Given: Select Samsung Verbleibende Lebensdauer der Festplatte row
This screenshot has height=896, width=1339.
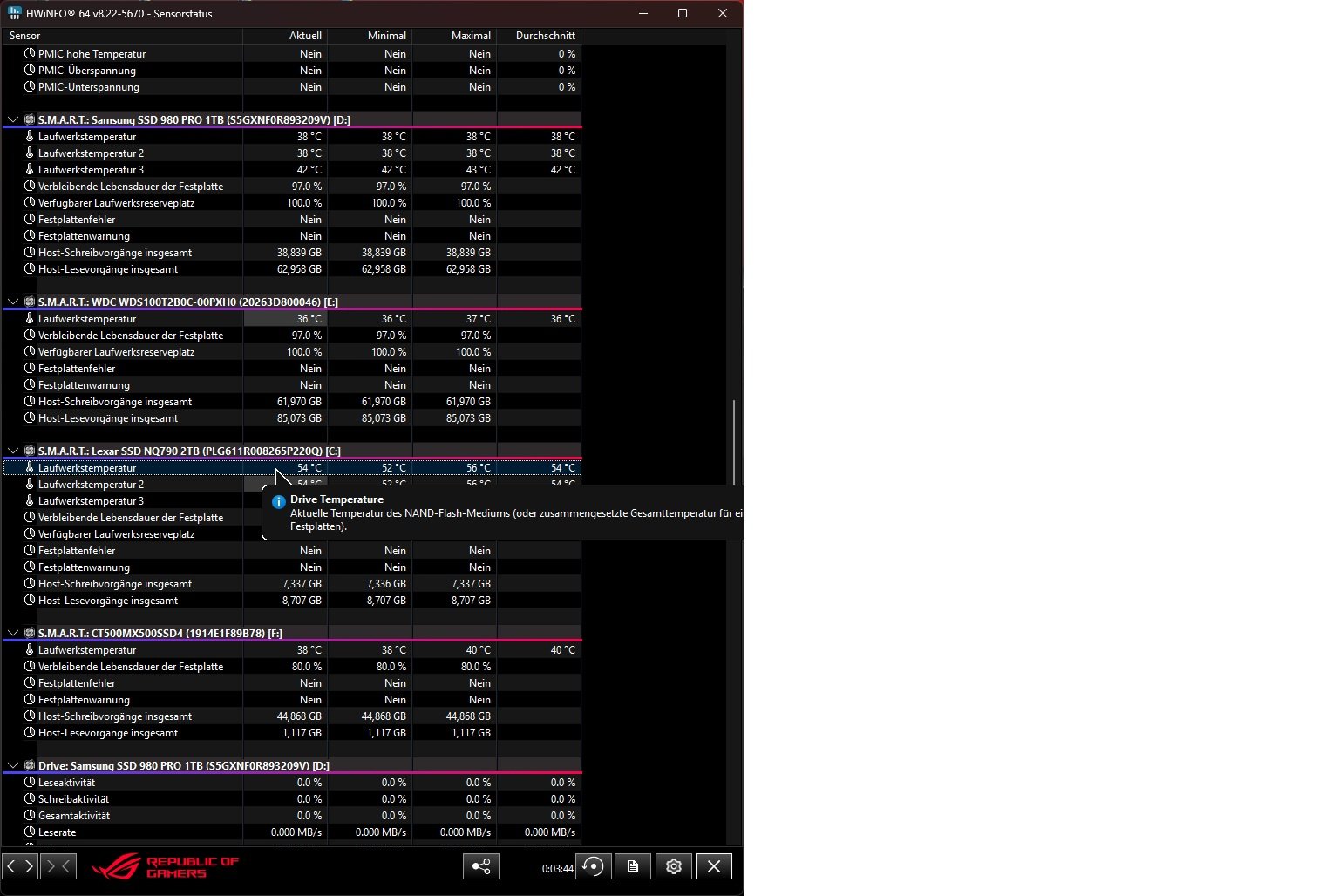Looking at the screenshot, I should coord(292,186).
